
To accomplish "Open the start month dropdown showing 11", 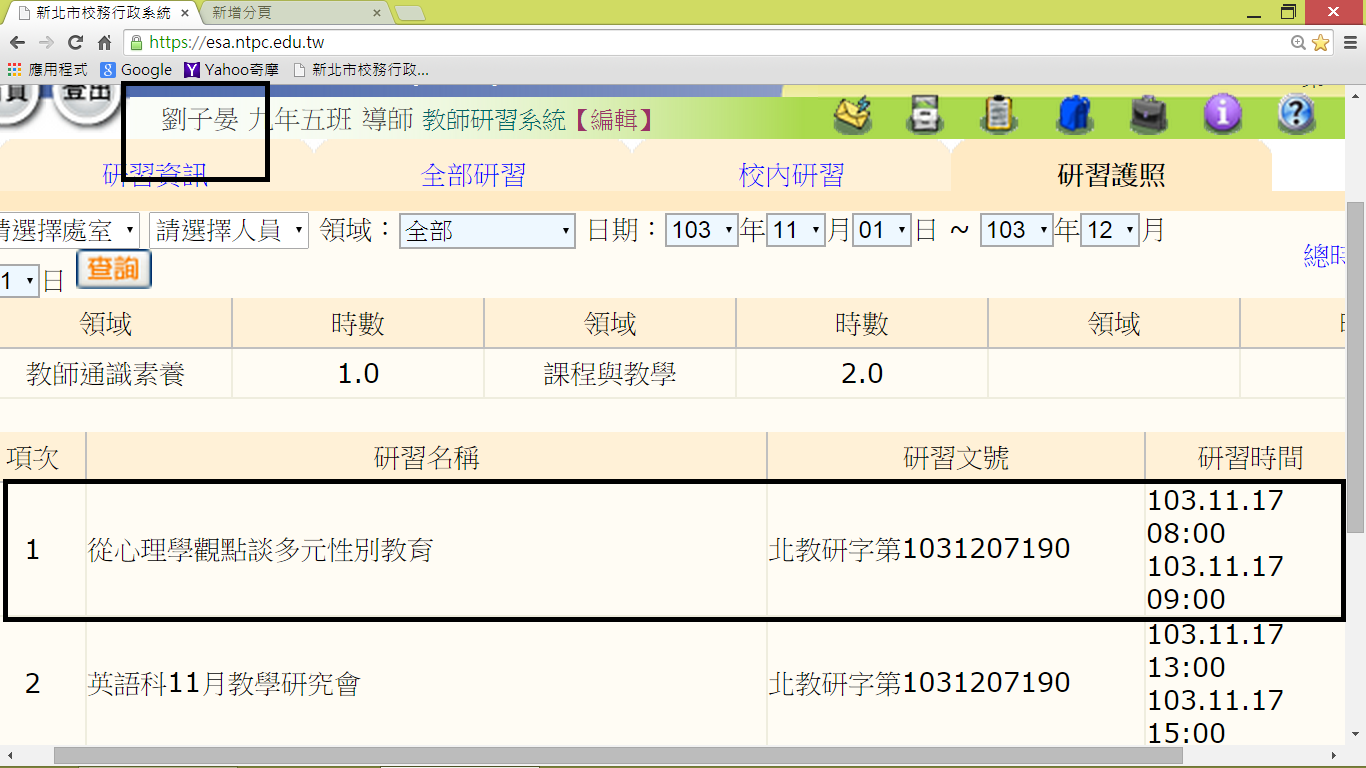I will coord(796,231).
